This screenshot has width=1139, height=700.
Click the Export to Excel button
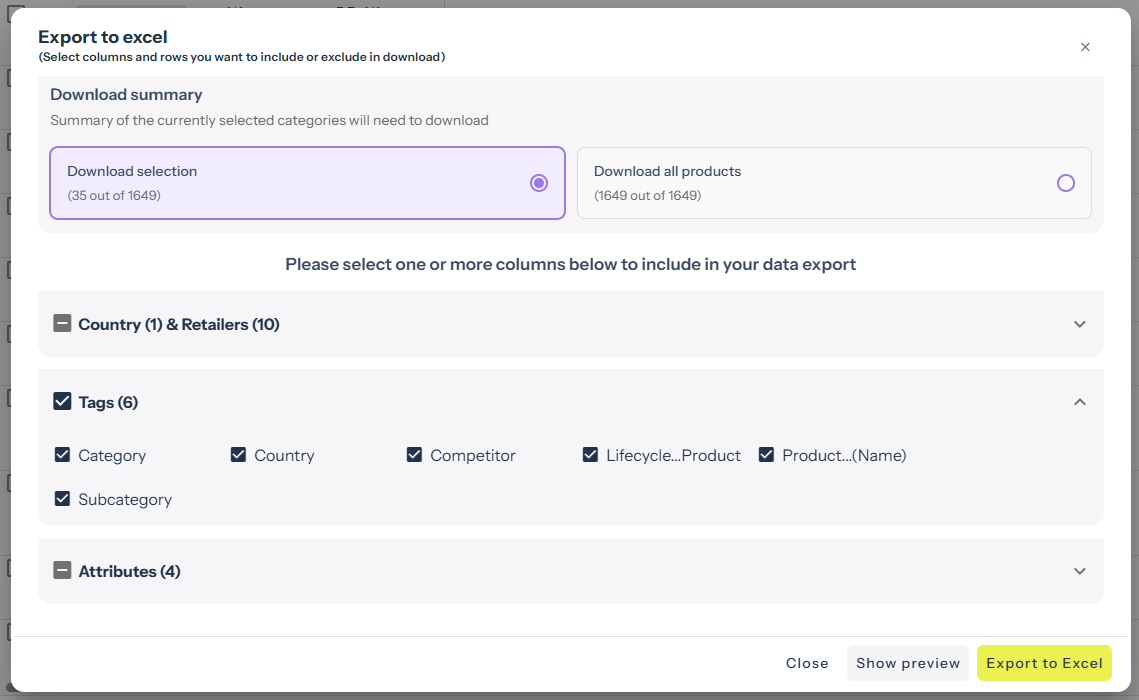(1044, 663)
